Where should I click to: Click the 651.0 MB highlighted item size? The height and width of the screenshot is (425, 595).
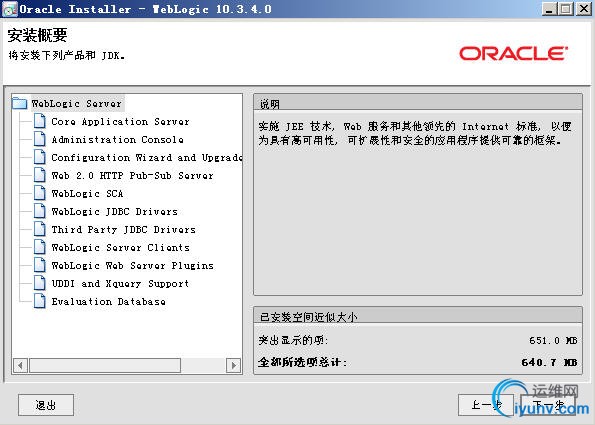point(553,340)
